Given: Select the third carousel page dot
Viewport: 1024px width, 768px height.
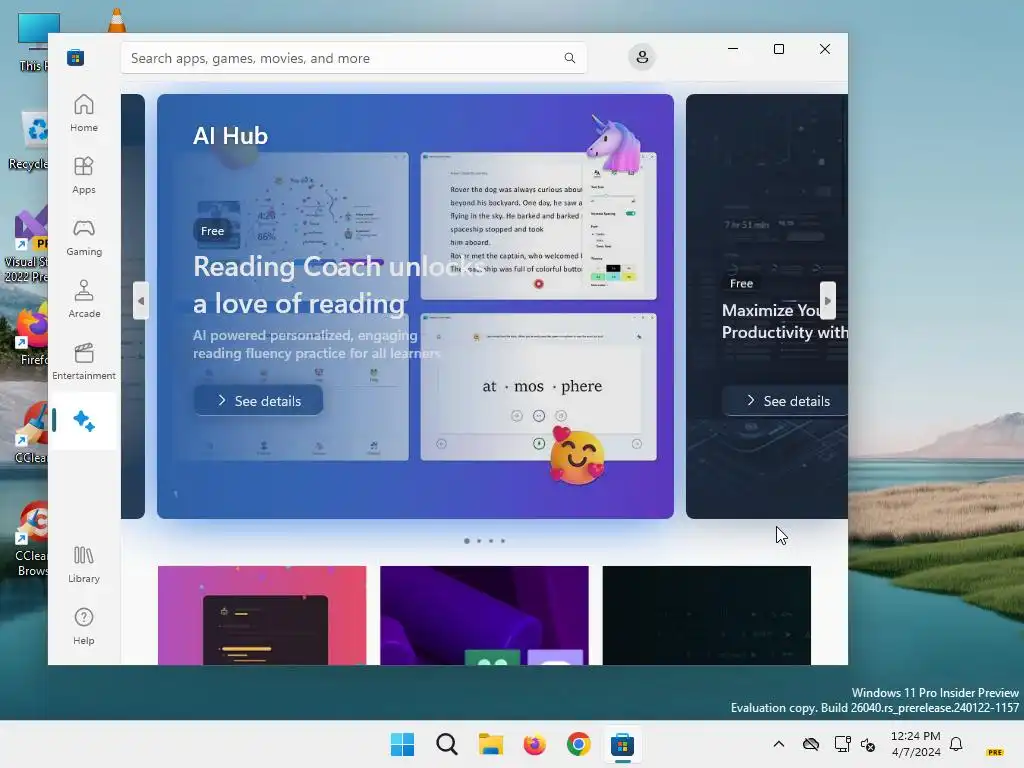Looking at the screenshot, I should (x=491, y=541).
